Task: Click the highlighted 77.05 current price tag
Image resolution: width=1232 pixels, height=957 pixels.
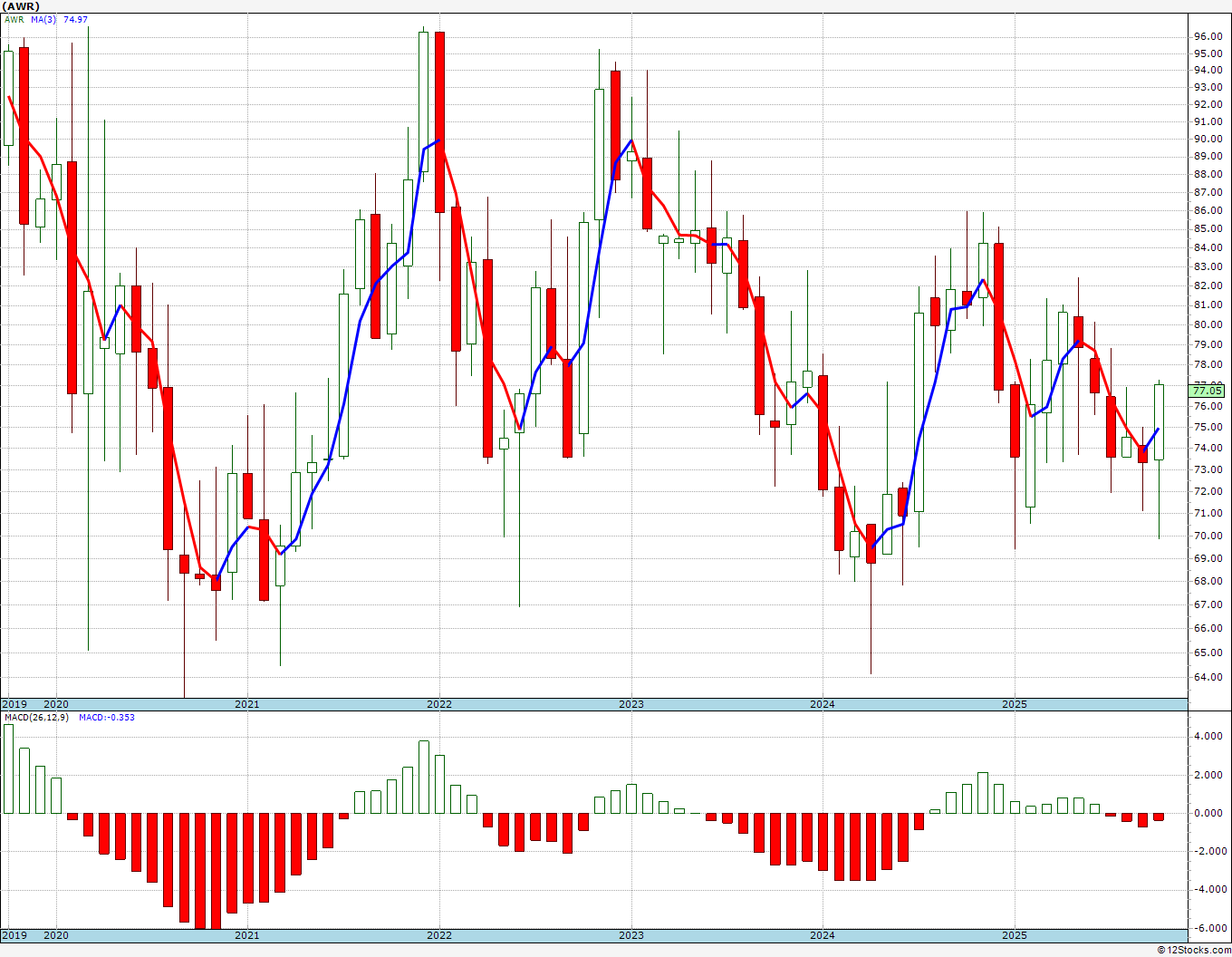Action: (x=1208, y=391)
